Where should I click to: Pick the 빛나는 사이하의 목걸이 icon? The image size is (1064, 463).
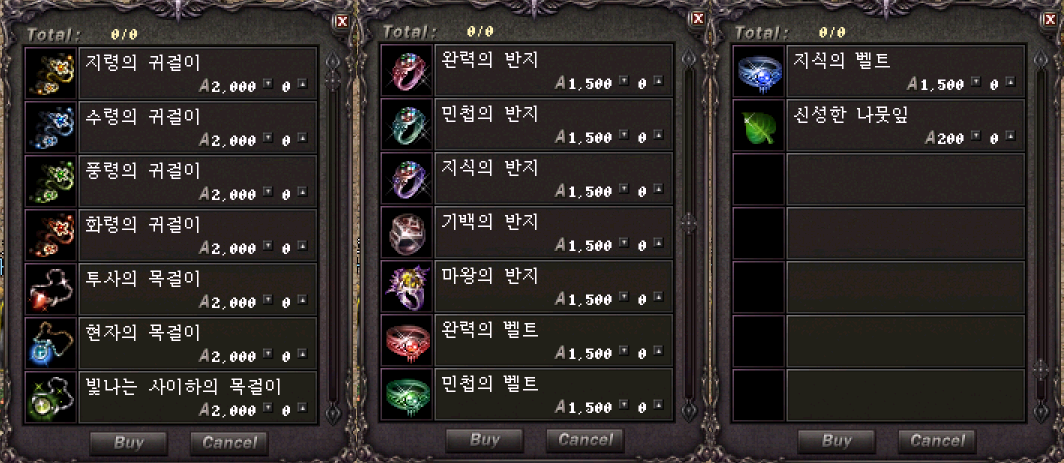click(x=51, y=396)
